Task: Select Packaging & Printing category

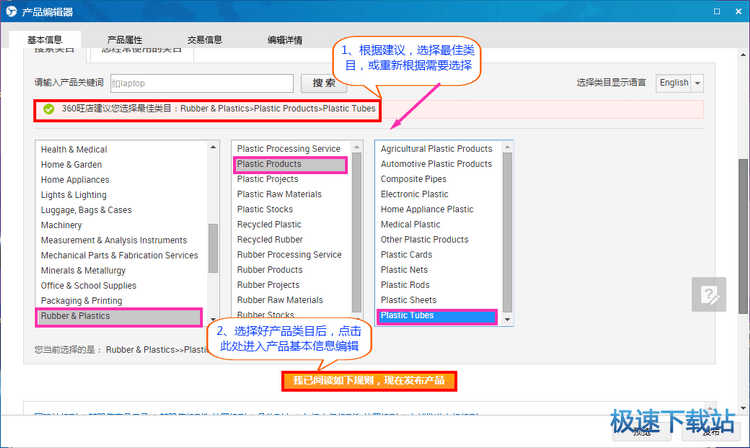Action: pos(81,301)
